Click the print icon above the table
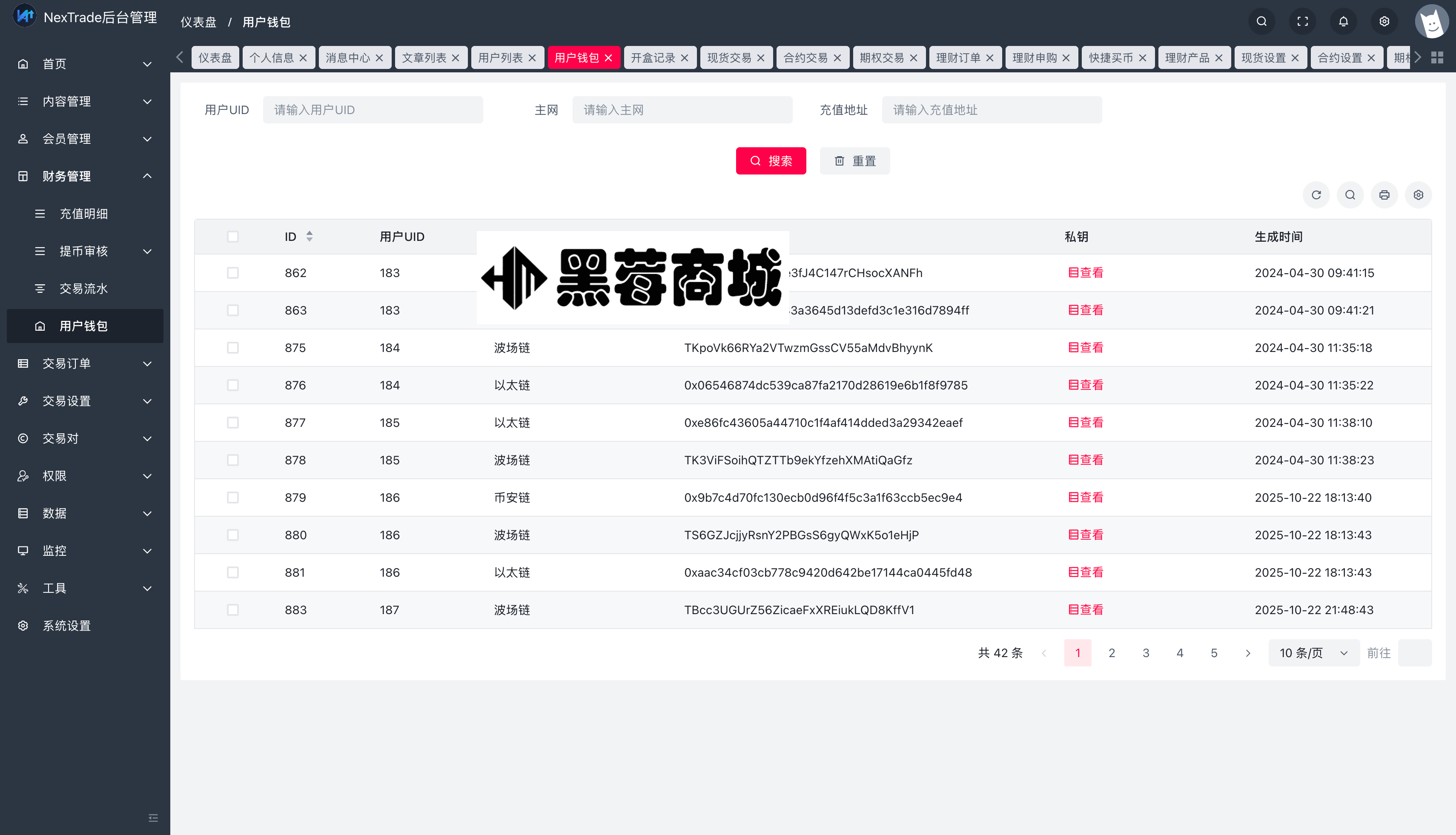1456x835 pixels. [x=1384, y=194]
